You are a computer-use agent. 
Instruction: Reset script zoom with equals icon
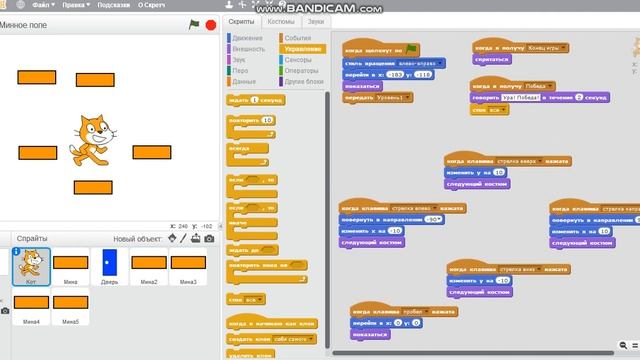click(635, 345)
